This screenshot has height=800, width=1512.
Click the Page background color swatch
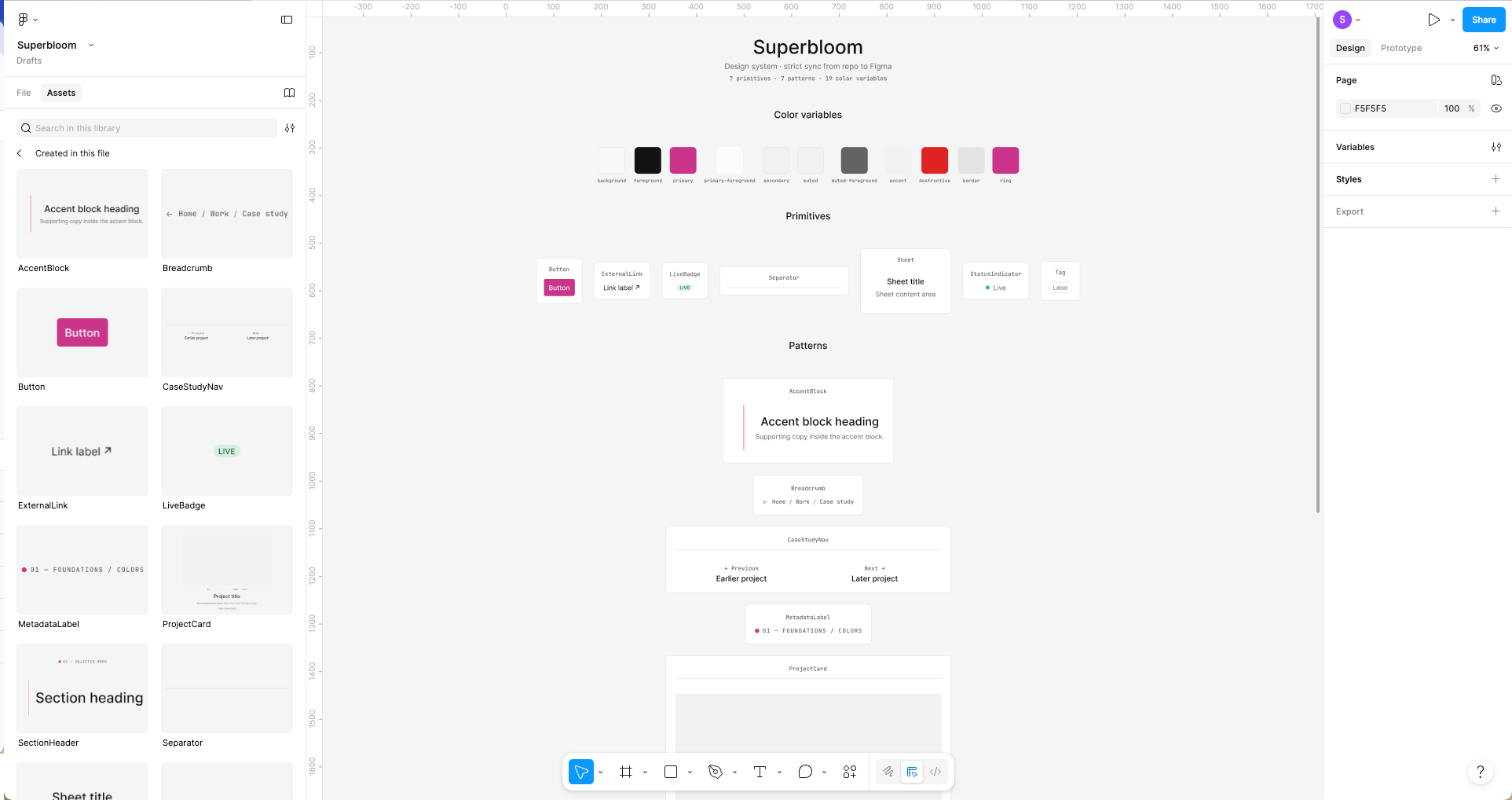click(1345, 108)
